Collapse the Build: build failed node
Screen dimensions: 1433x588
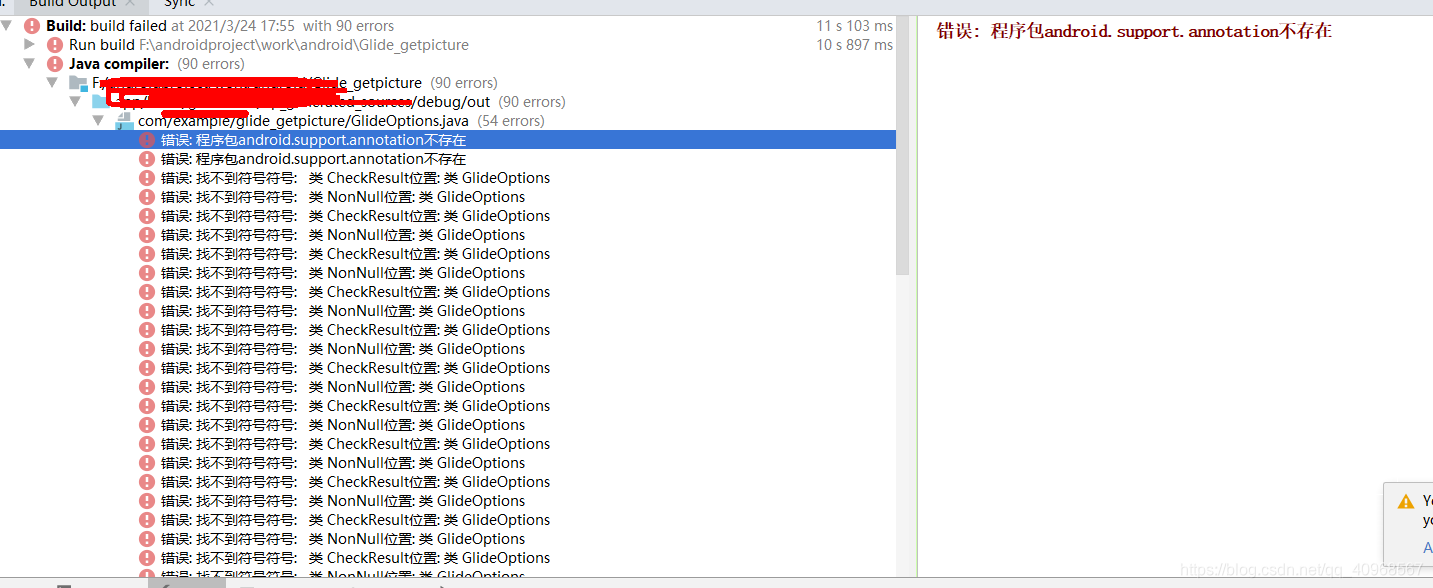(6, 26)
